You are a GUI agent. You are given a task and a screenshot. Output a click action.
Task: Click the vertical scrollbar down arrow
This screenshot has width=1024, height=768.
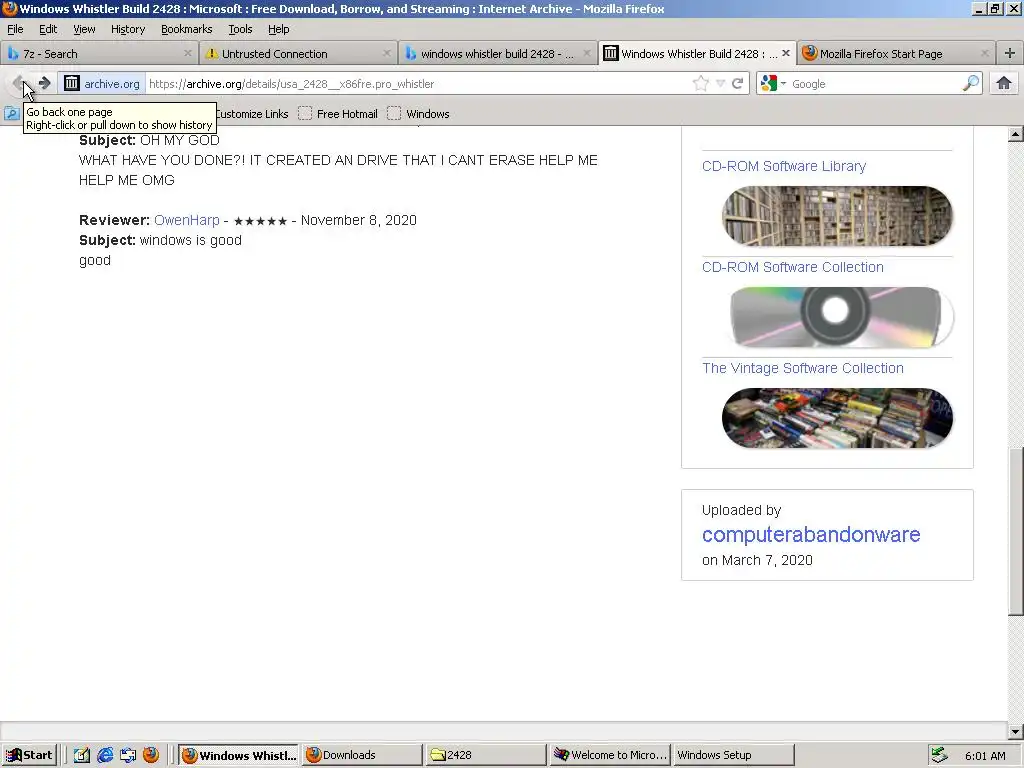click(1015, 731)
